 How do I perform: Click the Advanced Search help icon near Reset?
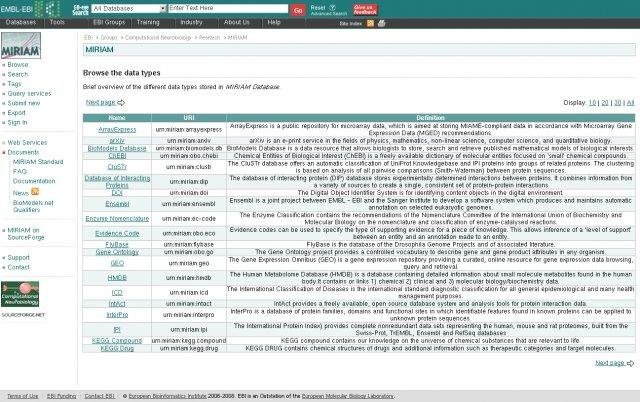(x=332, y=7)
